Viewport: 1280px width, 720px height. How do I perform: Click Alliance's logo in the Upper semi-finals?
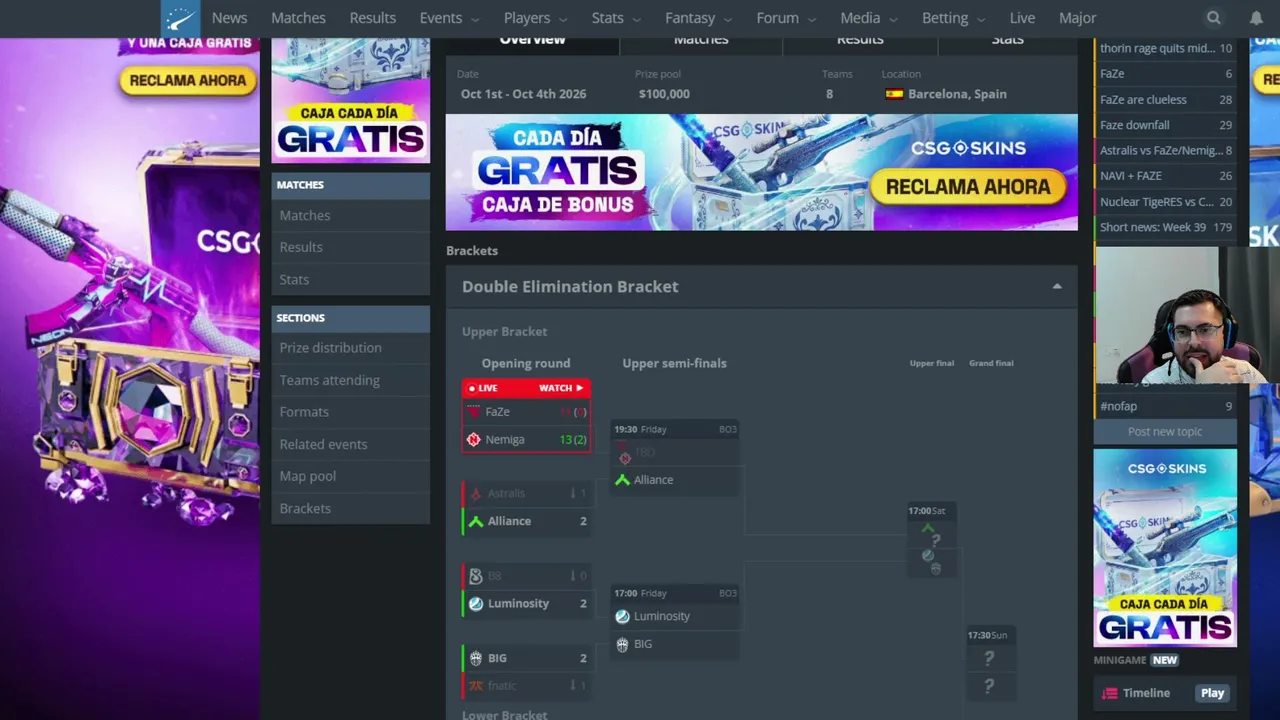pyautogui.click(x=622, y=480)
